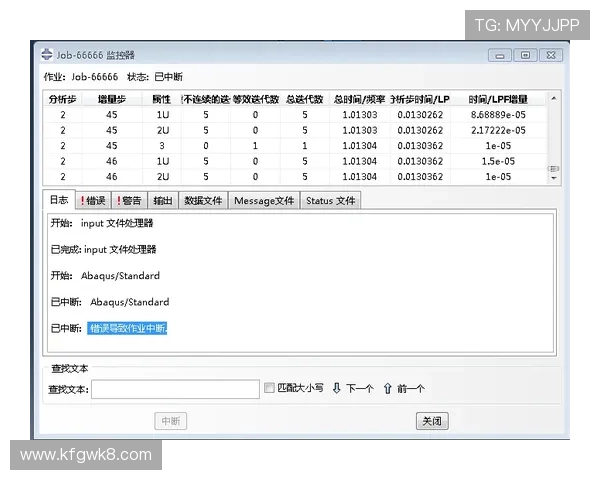Open the 错误 errors tab
This screenshot has width=600, height=480.
coord(93,201)
